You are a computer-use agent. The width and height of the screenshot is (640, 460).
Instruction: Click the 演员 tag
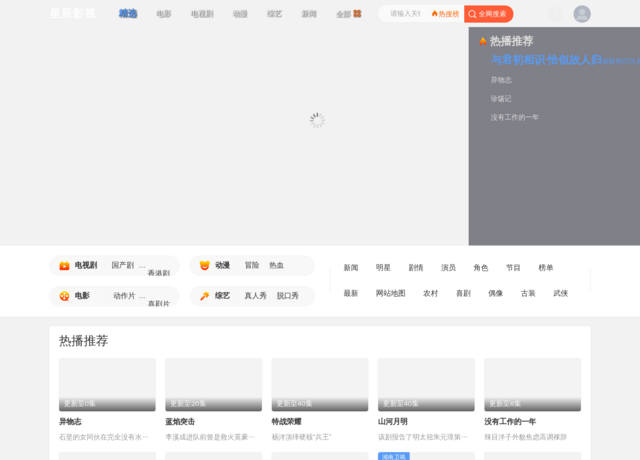[x=448, y=268]
